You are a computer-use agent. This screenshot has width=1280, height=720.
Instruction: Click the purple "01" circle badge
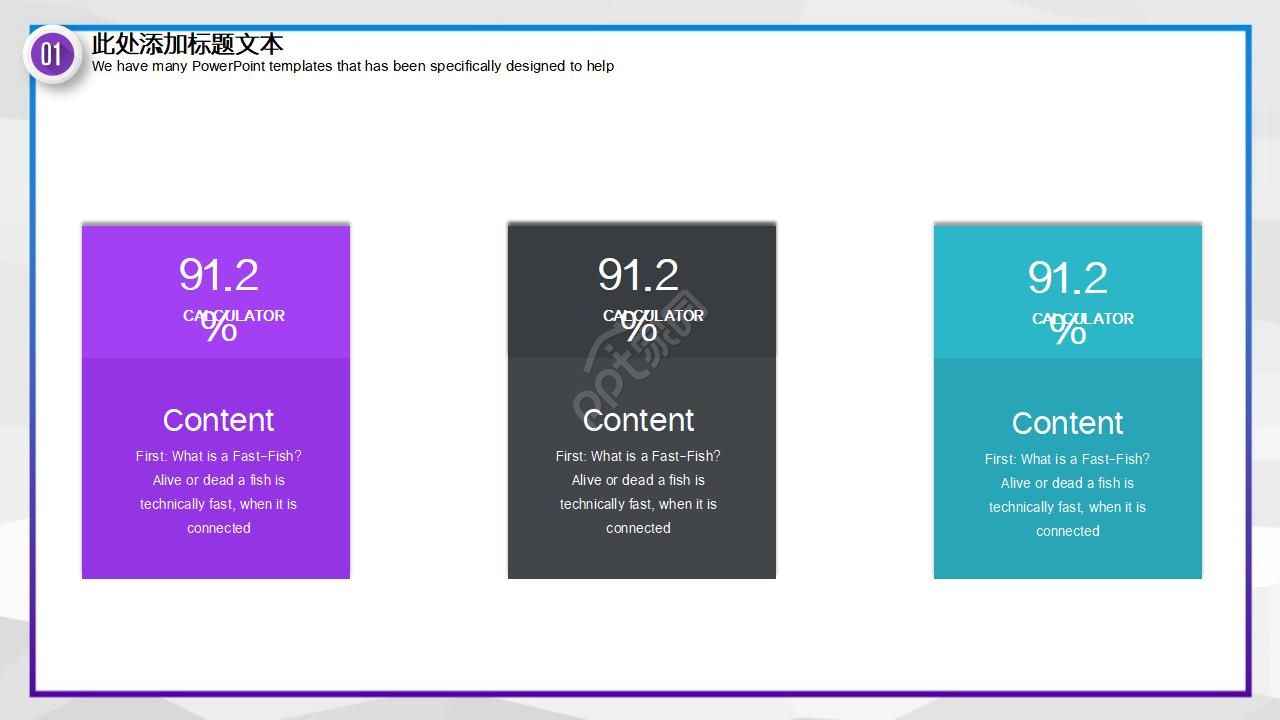51,53
